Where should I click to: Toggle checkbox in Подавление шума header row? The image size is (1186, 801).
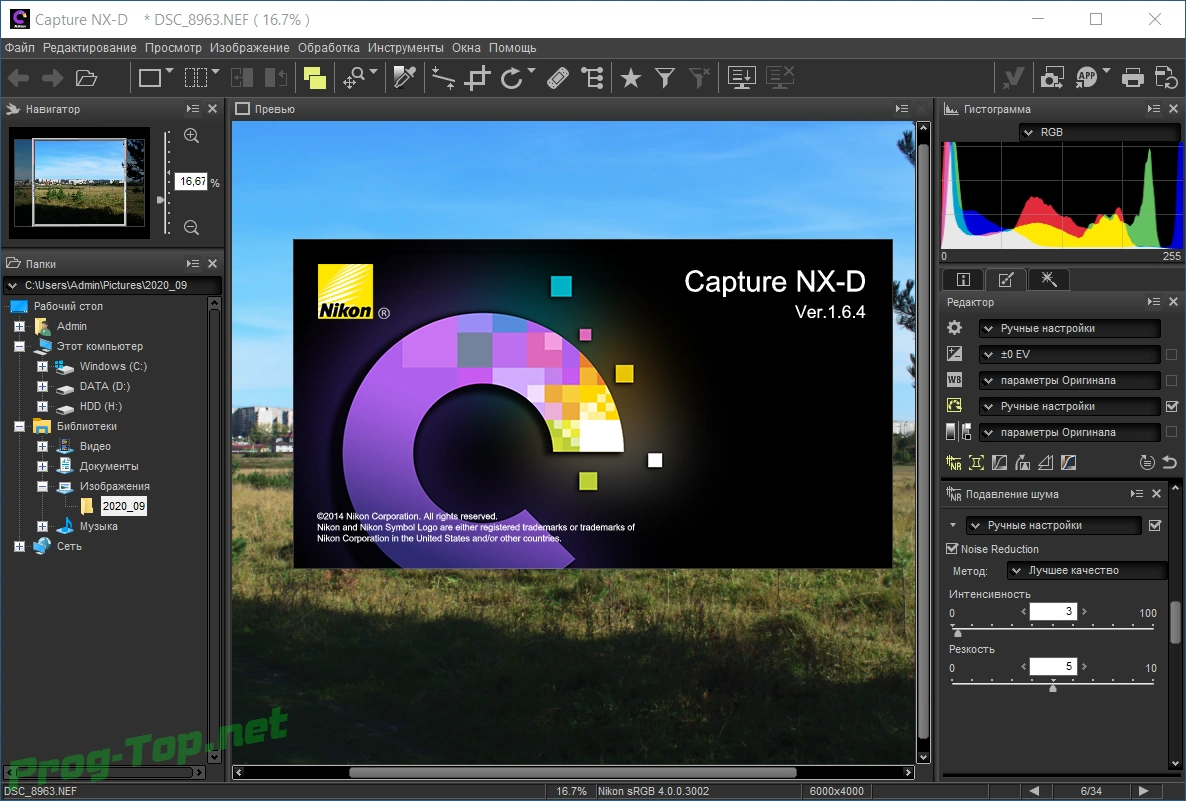tap(1155, 525)
